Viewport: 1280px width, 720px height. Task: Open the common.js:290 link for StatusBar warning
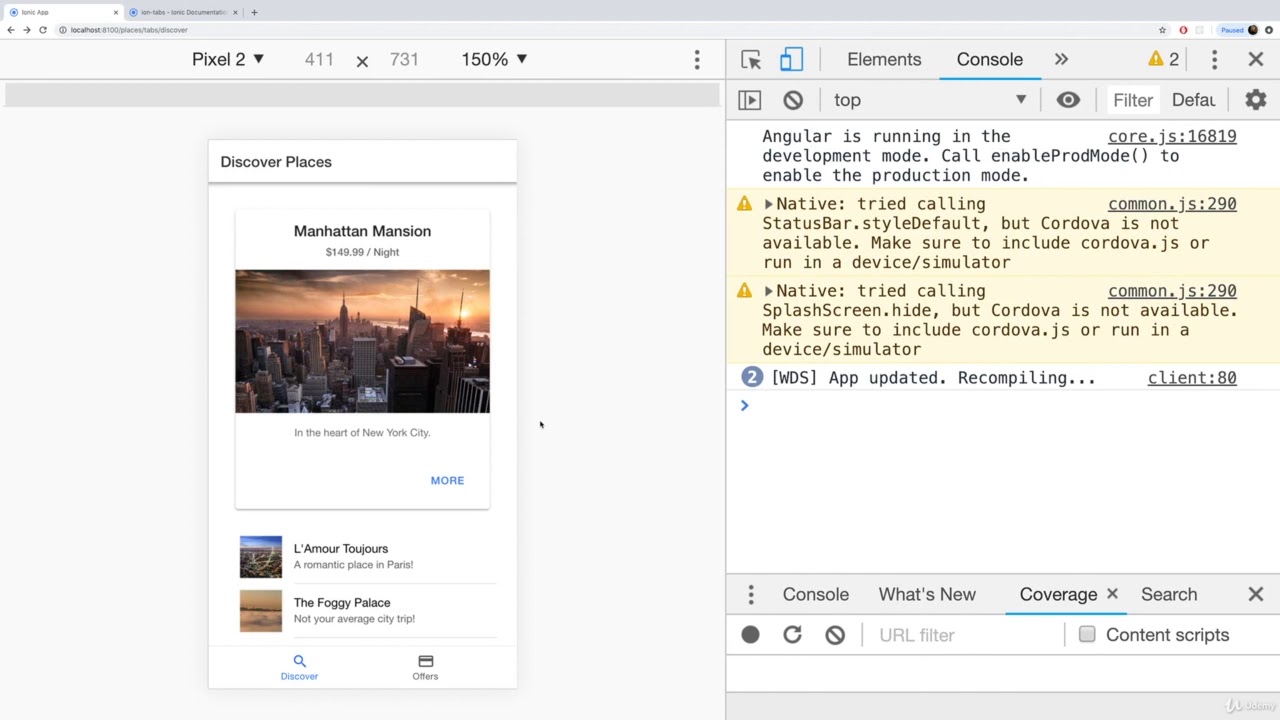tap(1172, 204)
